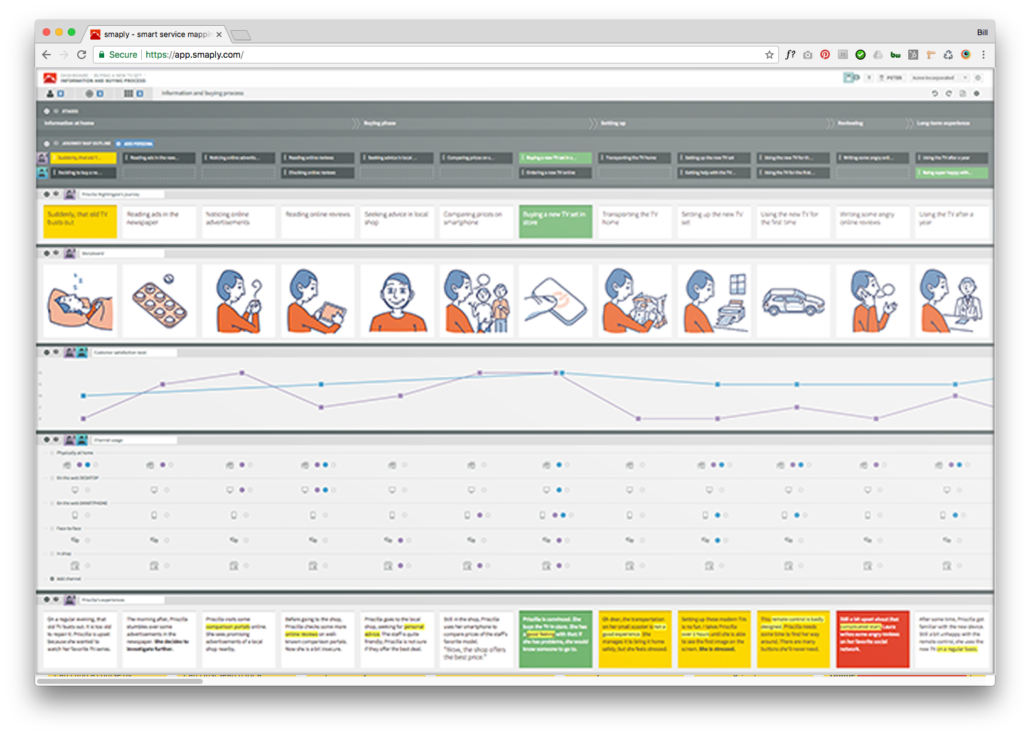This screenshot has width=1030, height=736.
Task: Expand the stakeholder map blue arrow button
Action: point(100,94)
